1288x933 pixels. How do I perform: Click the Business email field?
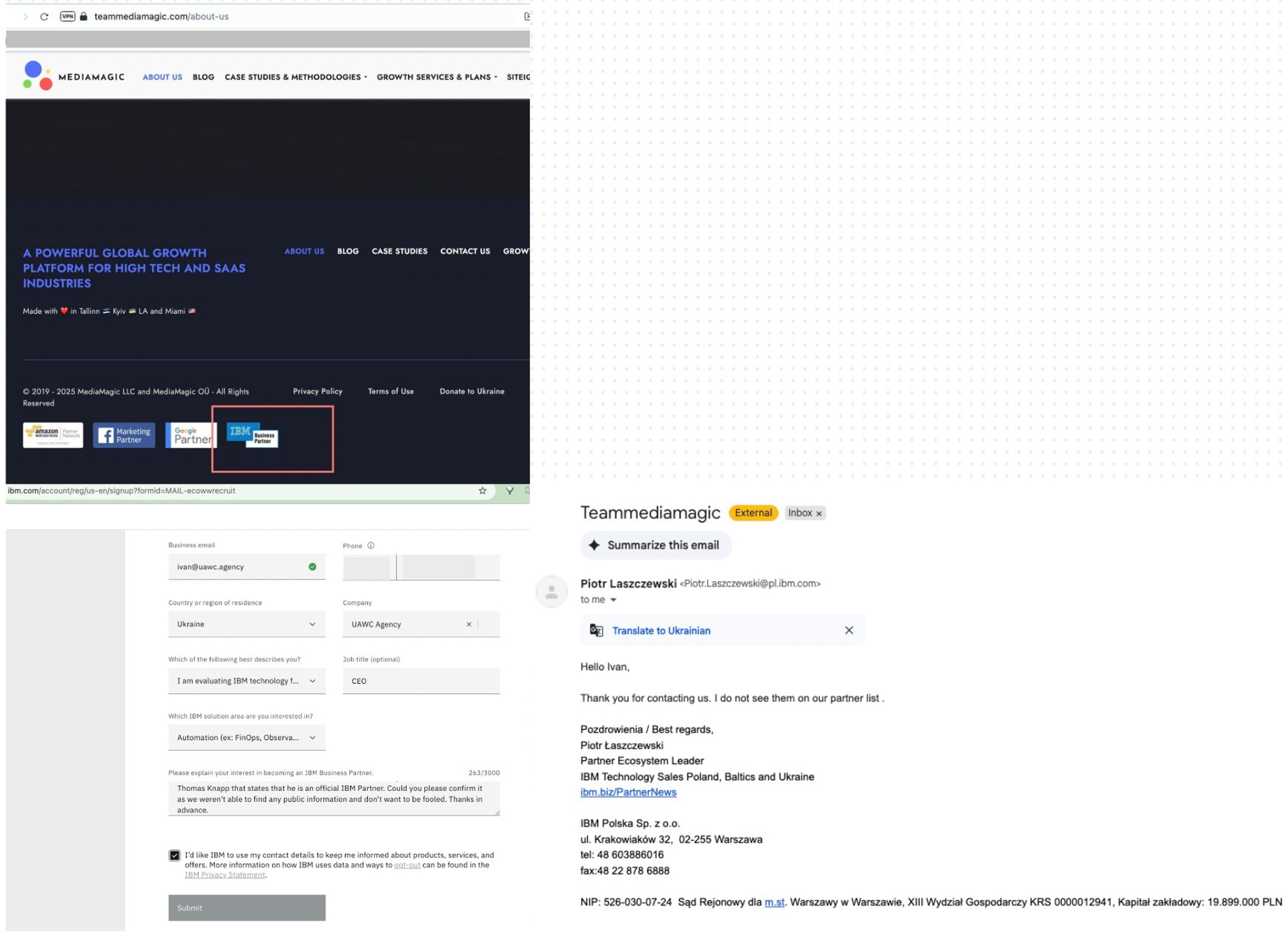247,567
